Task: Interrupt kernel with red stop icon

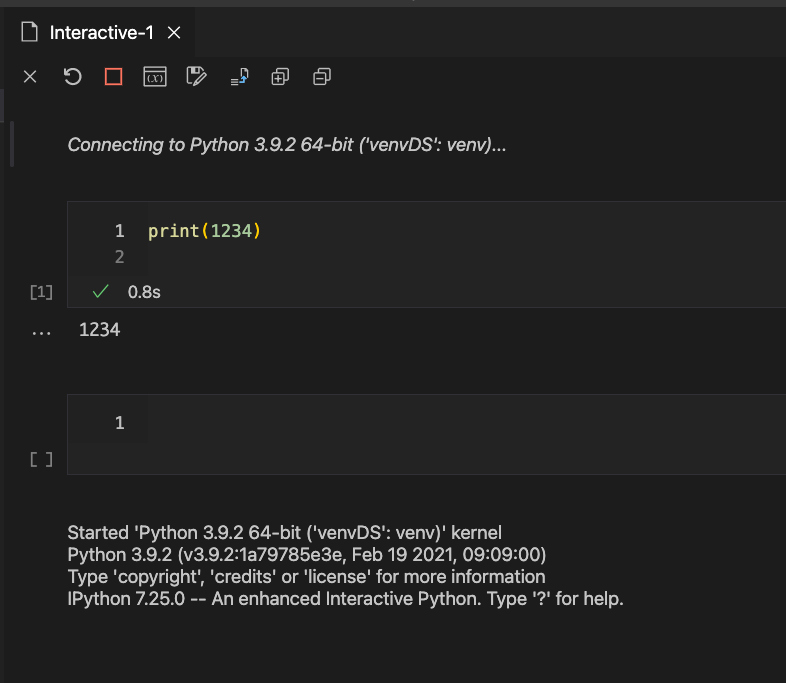Action: 114,77
